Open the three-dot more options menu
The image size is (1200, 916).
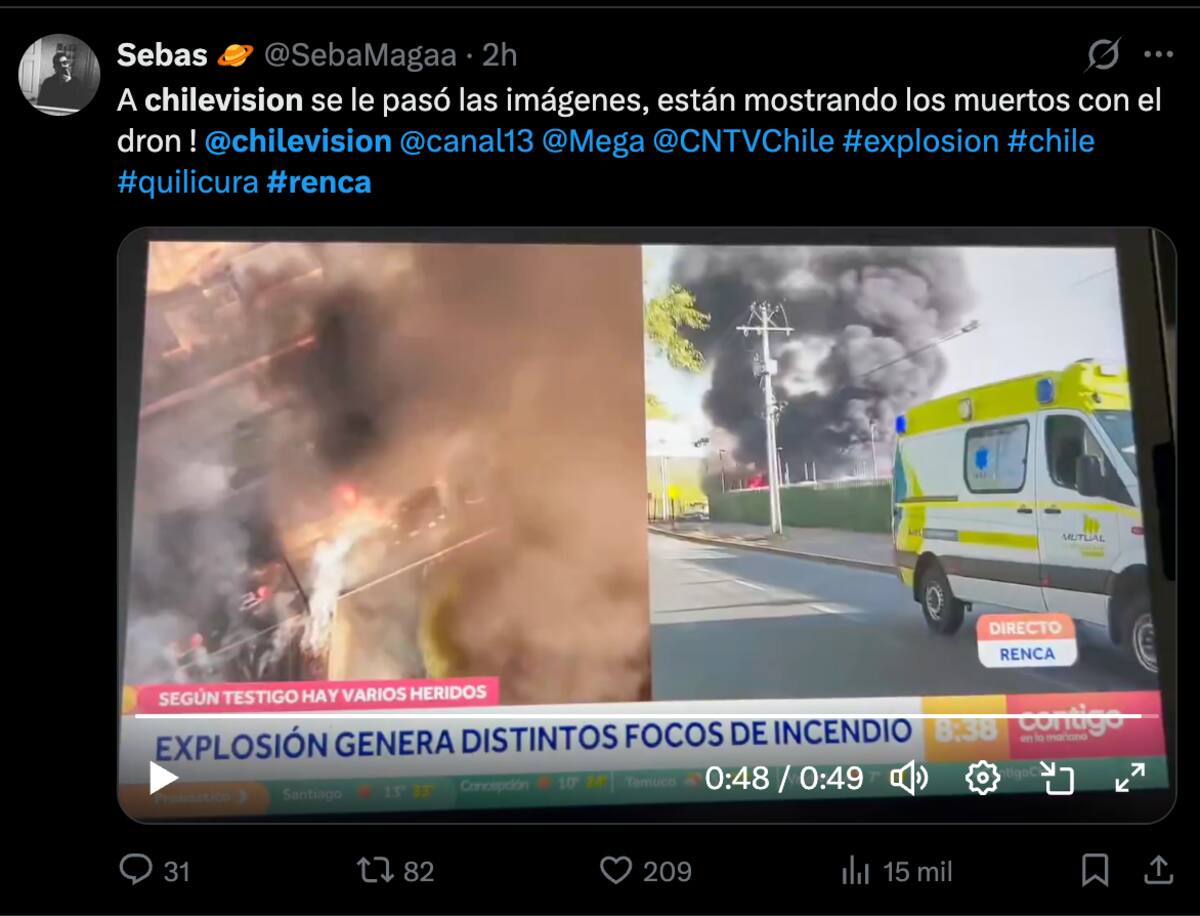click(x=1158, y=55)
